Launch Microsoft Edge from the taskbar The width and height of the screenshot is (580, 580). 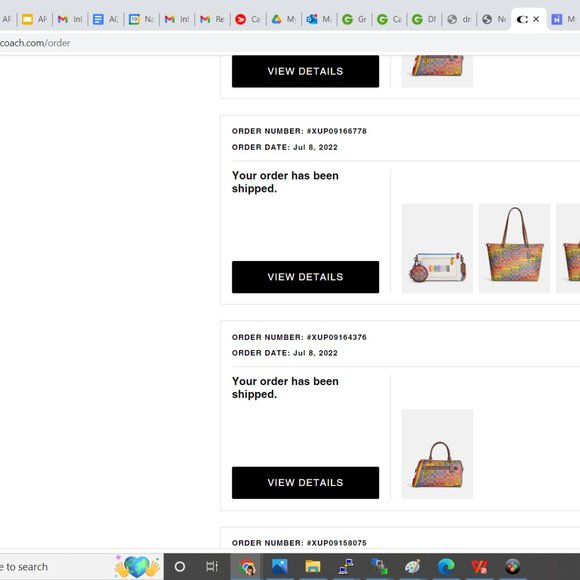(x=446, y=566)
